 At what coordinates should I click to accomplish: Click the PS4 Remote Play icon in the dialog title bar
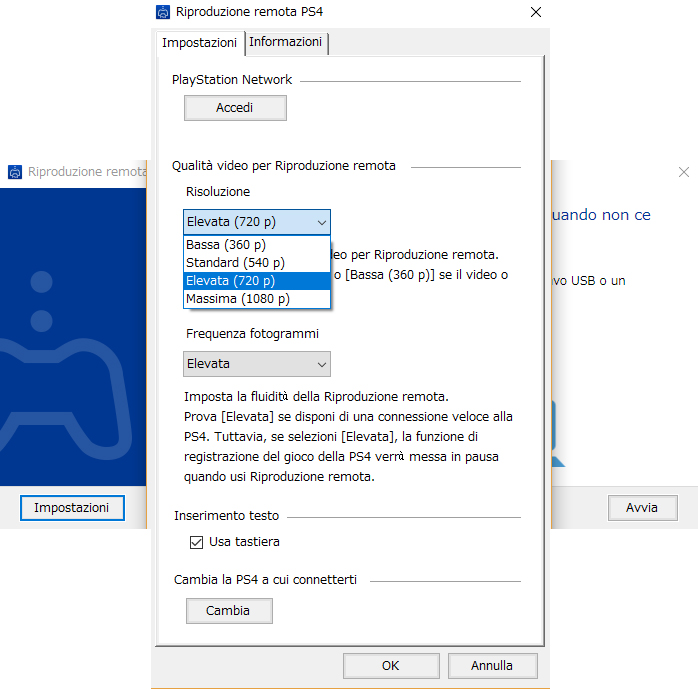click(x=163, y=12)
